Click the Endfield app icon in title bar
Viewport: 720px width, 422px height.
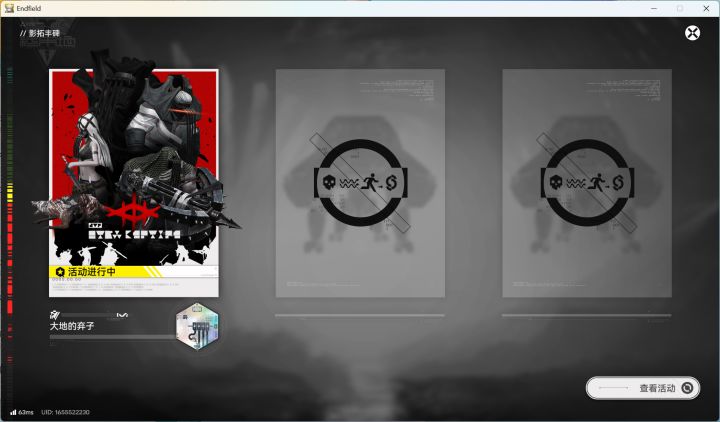9,8
